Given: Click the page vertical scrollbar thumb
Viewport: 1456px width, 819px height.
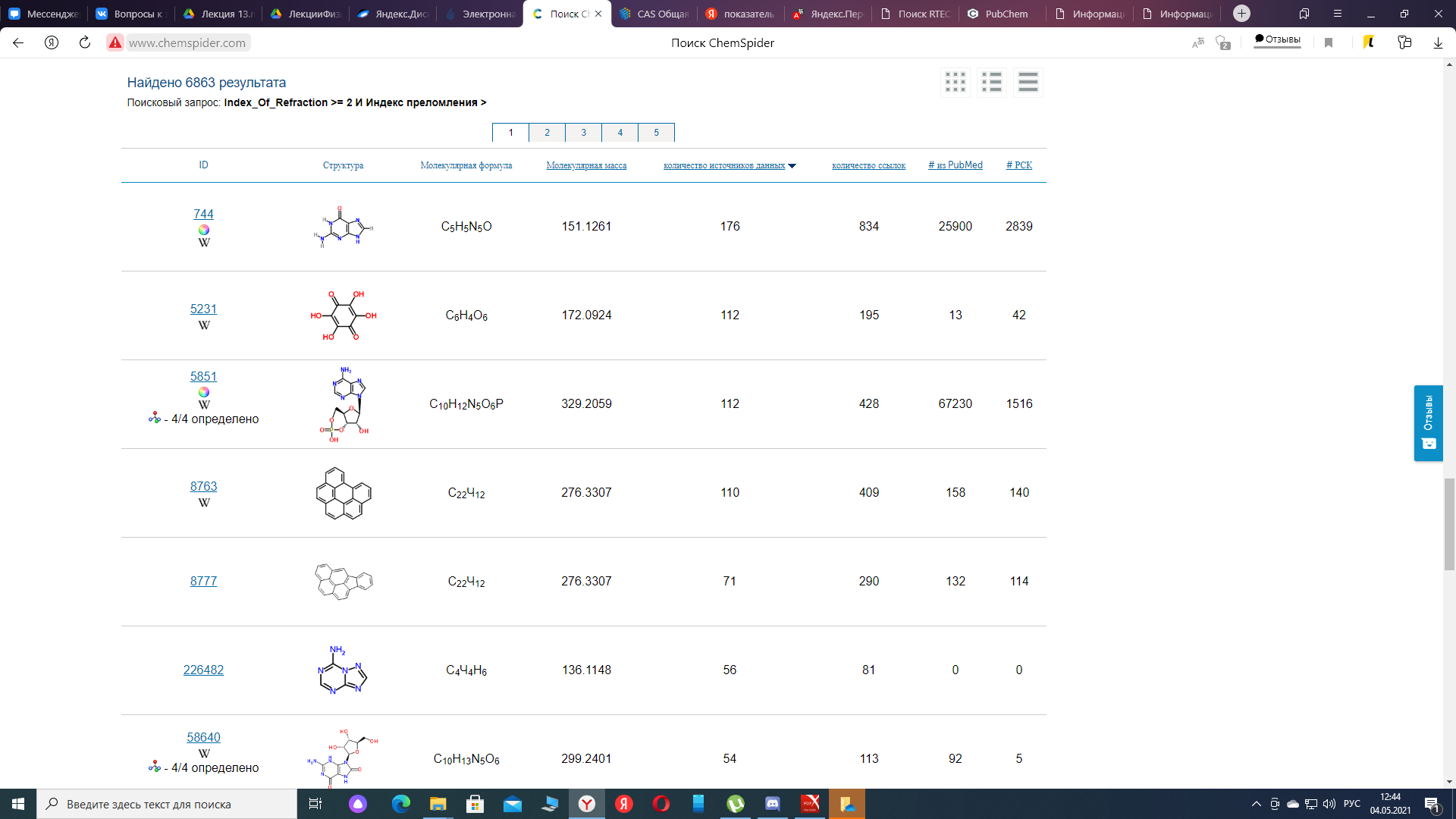Looking at the screenshot, I should (x=1449, y=523).
